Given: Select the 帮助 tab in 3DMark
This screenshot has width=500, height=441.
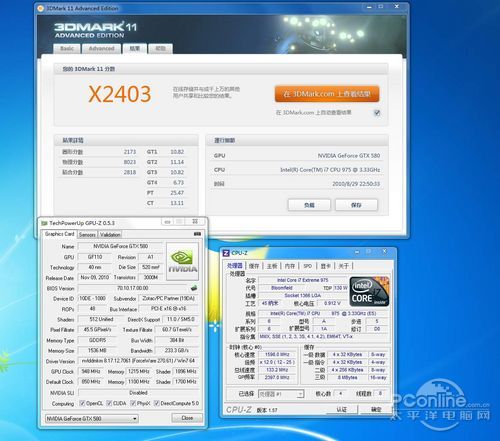Looking at the screenshot, I should click(x=160, y=49).
